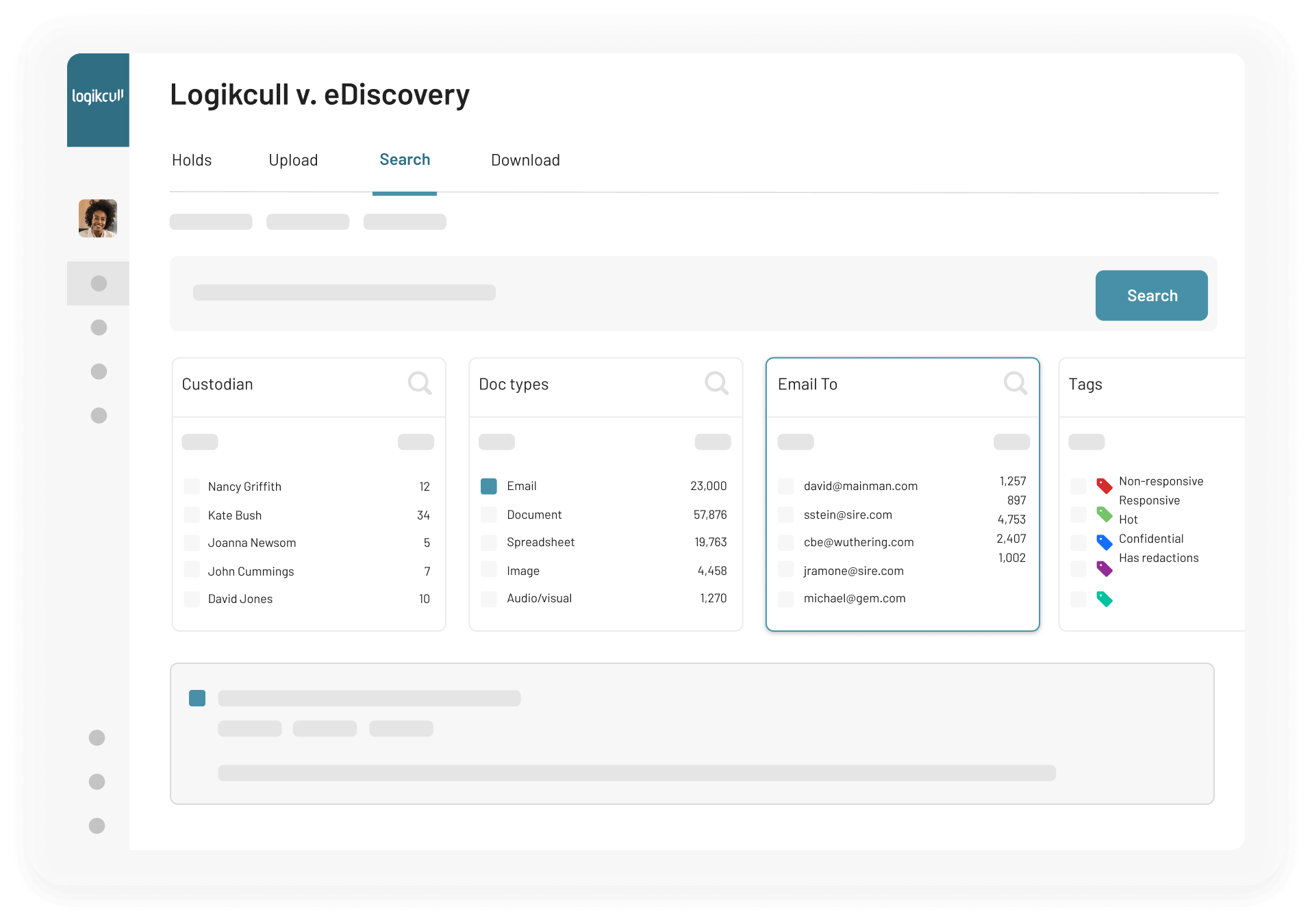The image size is (1312, 924).
Task: Uncheck the Email doc type filter
Action: (x=488, y=486)
